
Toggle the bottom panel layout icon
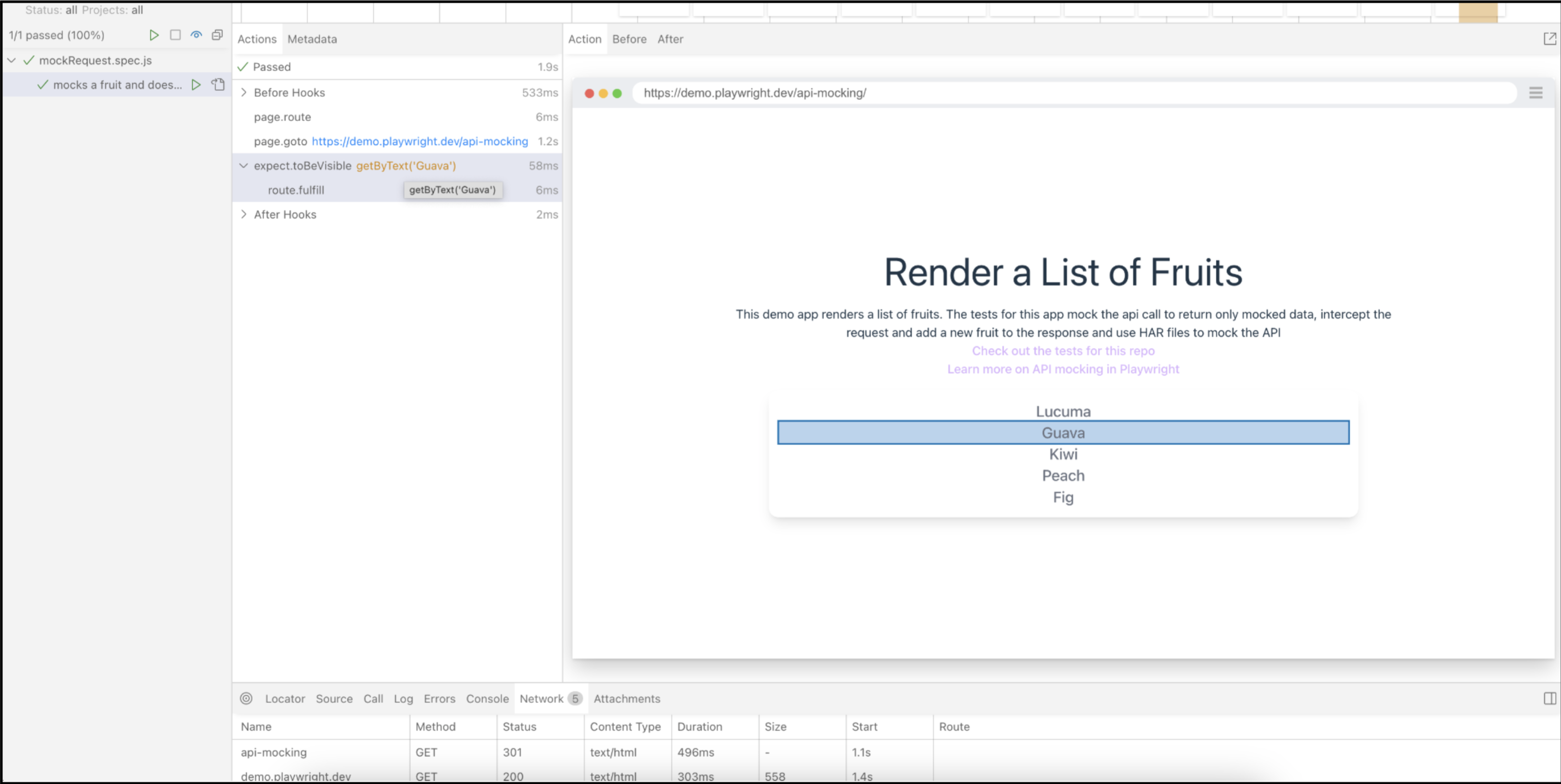(x=1549, y=699)
